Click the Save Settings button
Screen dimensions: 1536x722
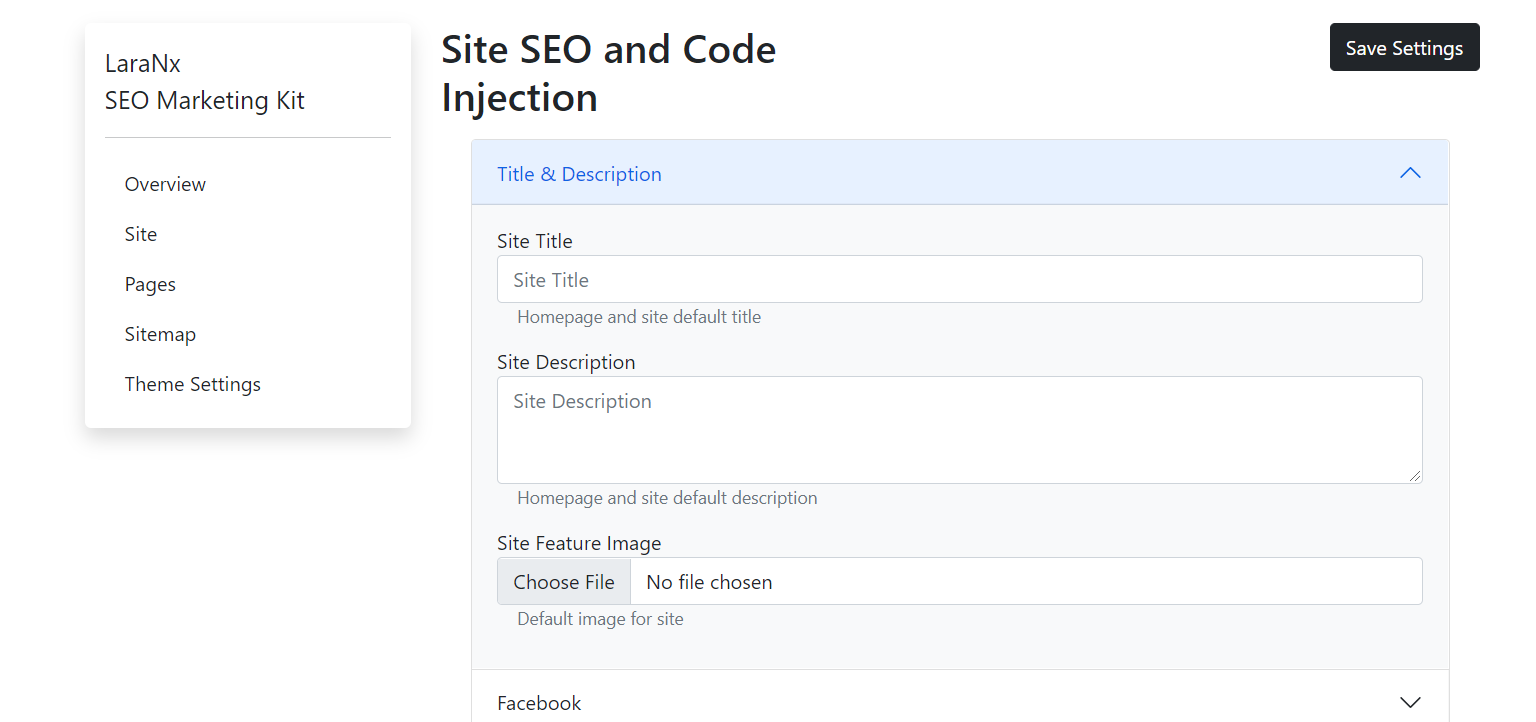[1404, 47]
